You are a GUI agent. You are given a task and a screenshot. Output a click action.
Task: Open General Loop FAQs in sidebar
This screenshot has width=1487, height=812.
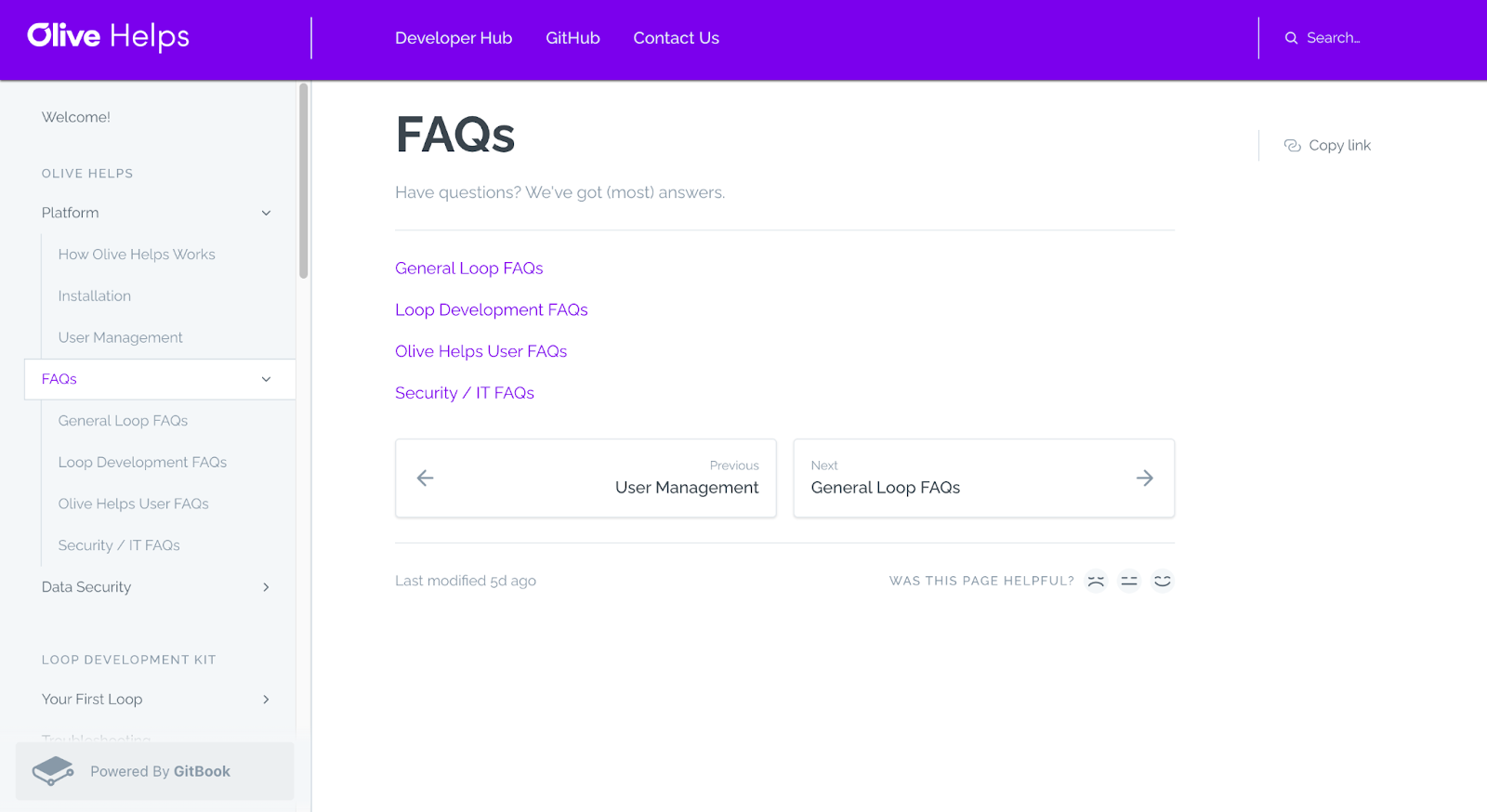click(x=123, y=421)
